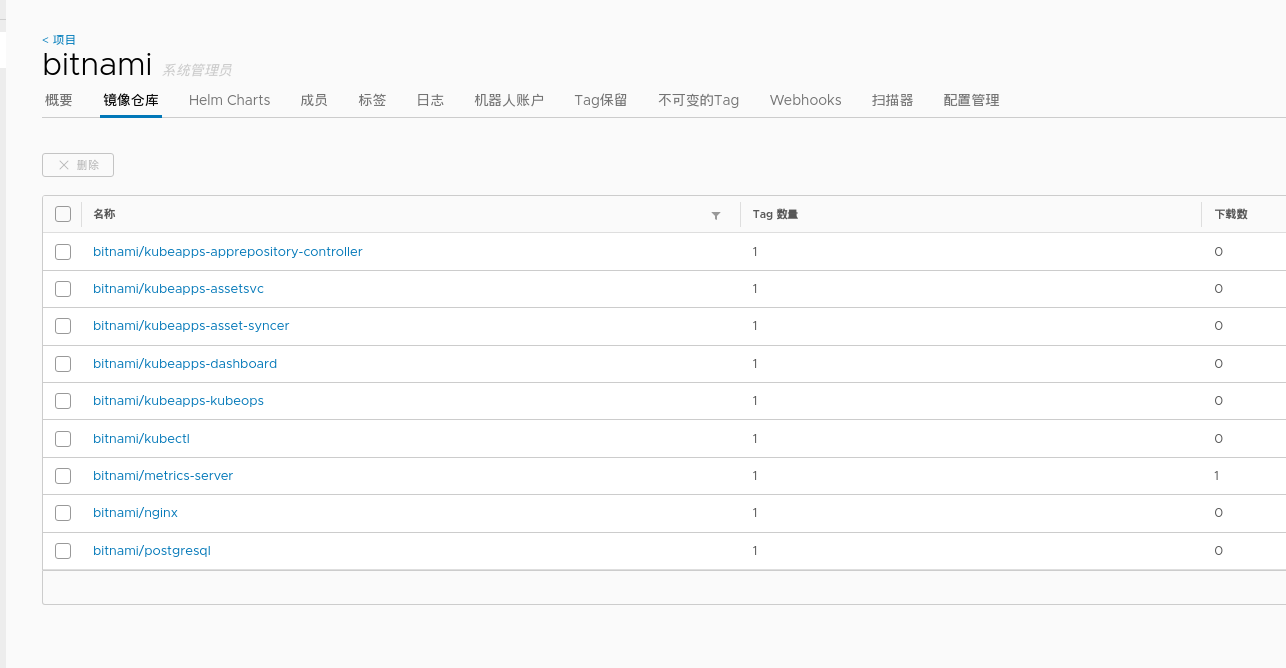Viewport: 1286px width, 668px height.
Task: Open the bitnami/metrics-server repository link
Action: (x=163, y=476)
